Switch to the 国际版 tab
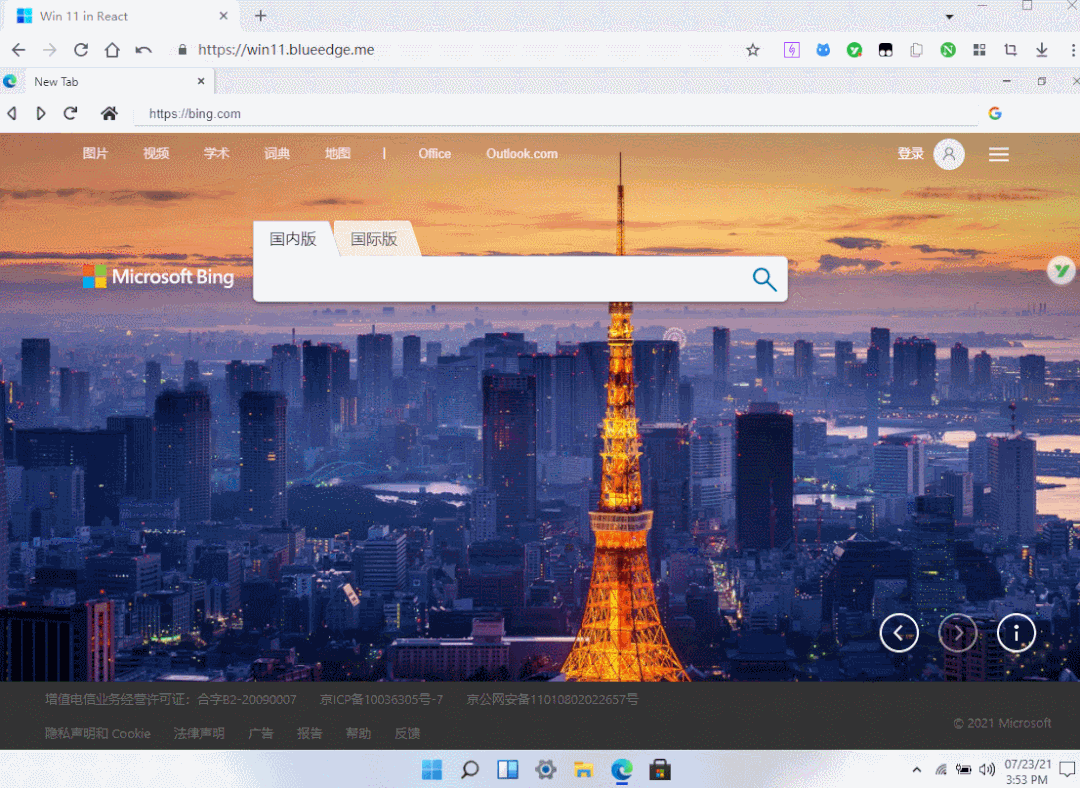Viewport: 1080px width, 788px height. (x=375, y=238)
